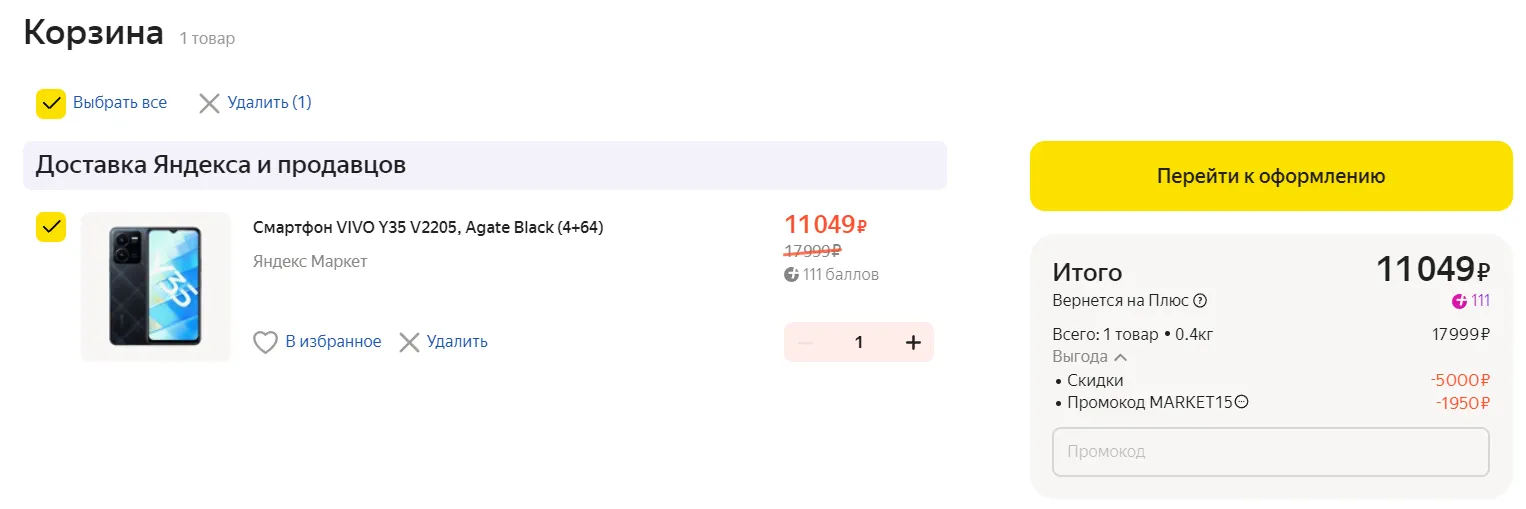Click the Plus points icon near 111 баллов
This screenshot has width=1526, height=509.
click(x=792, y=274)
